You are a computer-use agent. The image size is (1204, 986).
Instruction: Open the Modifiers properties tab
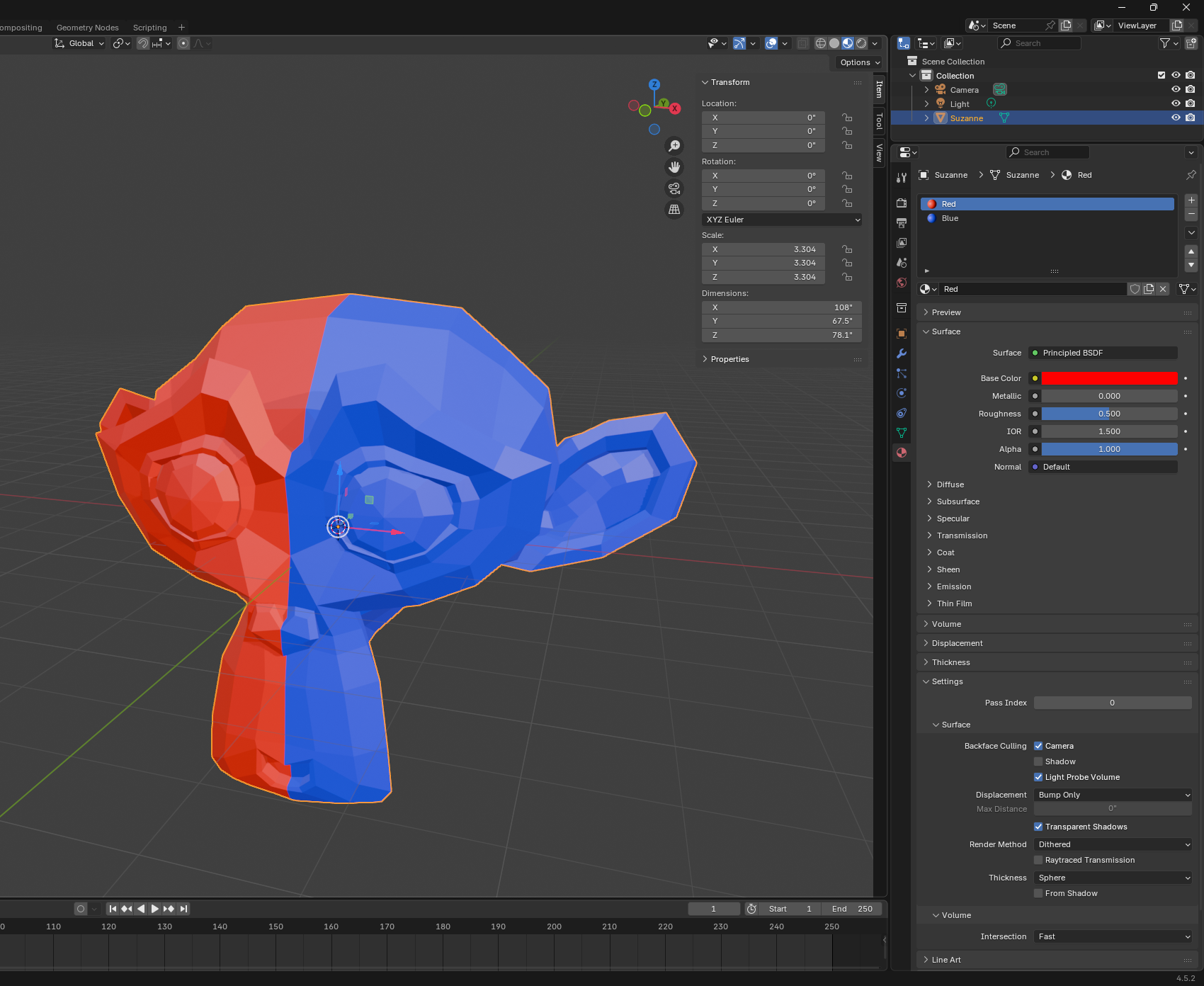point(902,353)
